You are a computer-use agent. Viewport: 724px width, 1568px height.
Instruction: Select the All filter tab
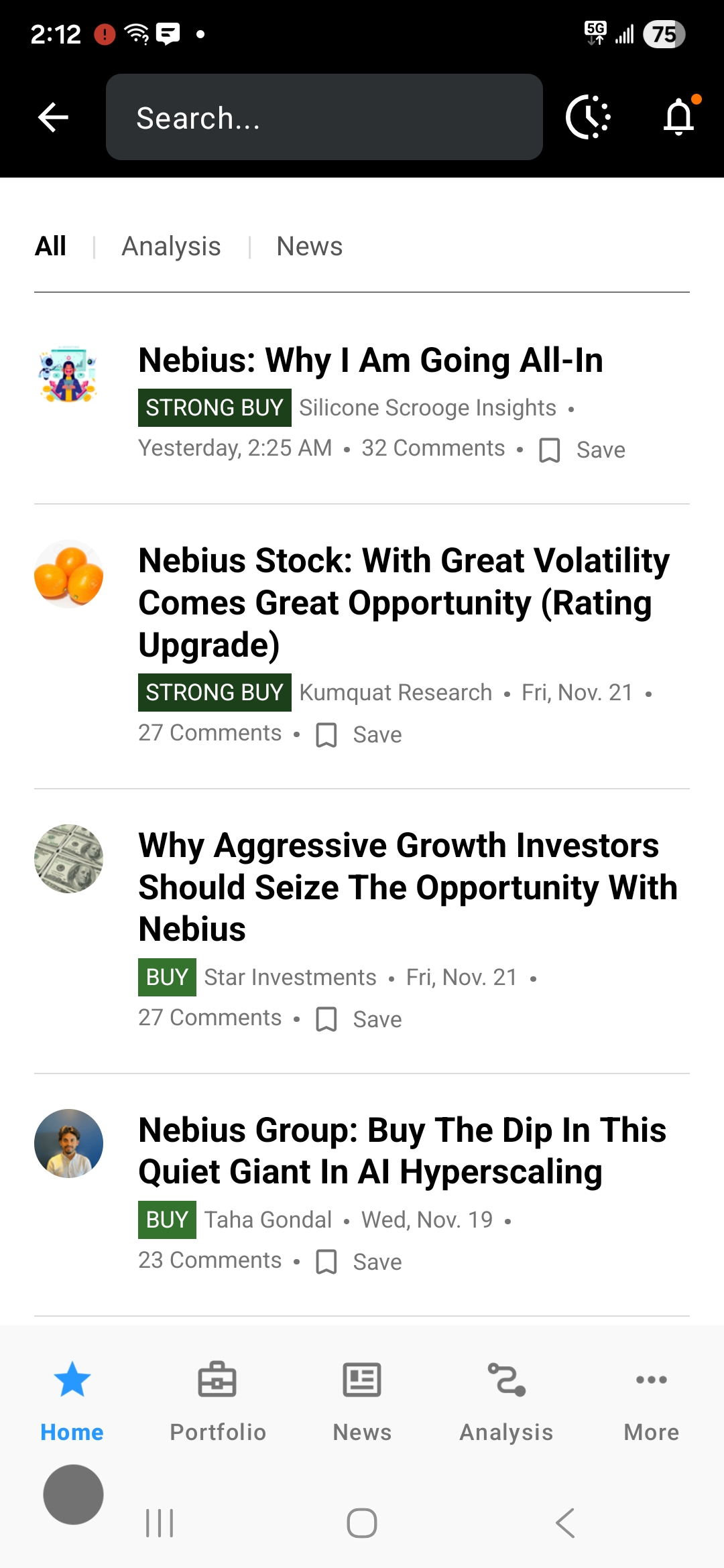coord(50,247)
